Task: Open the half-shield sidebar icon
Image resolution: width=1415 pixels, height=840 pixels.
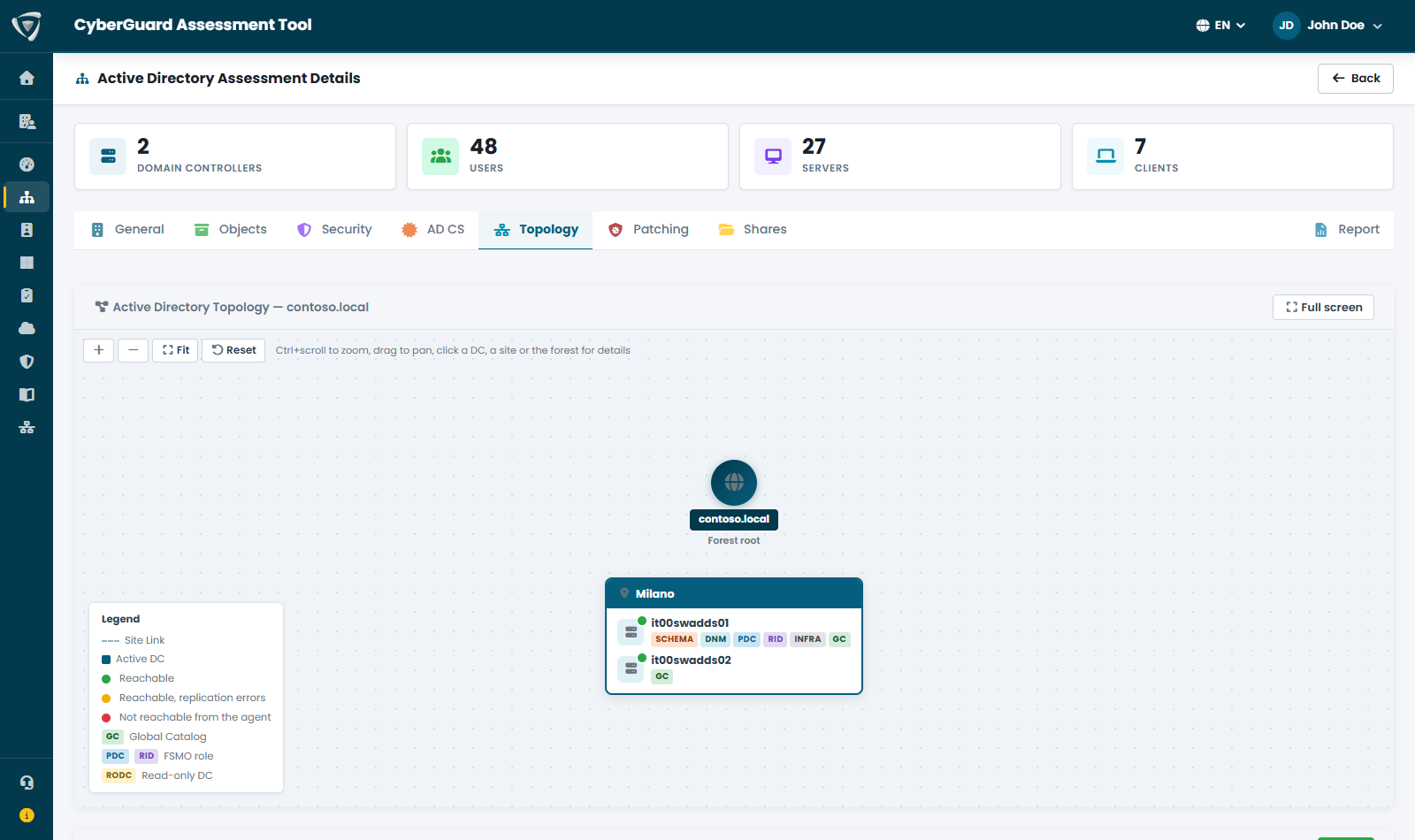Action: point(27,362)
